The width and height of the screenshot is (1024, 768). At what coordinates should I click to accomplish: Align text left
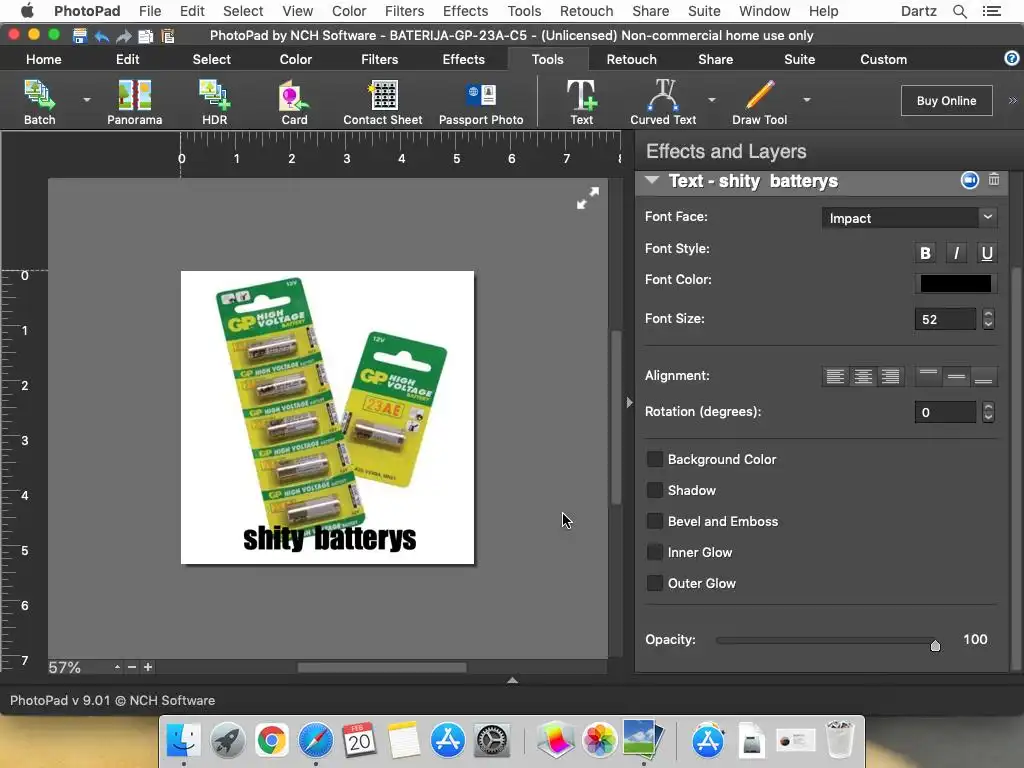[x=835, y=377]
